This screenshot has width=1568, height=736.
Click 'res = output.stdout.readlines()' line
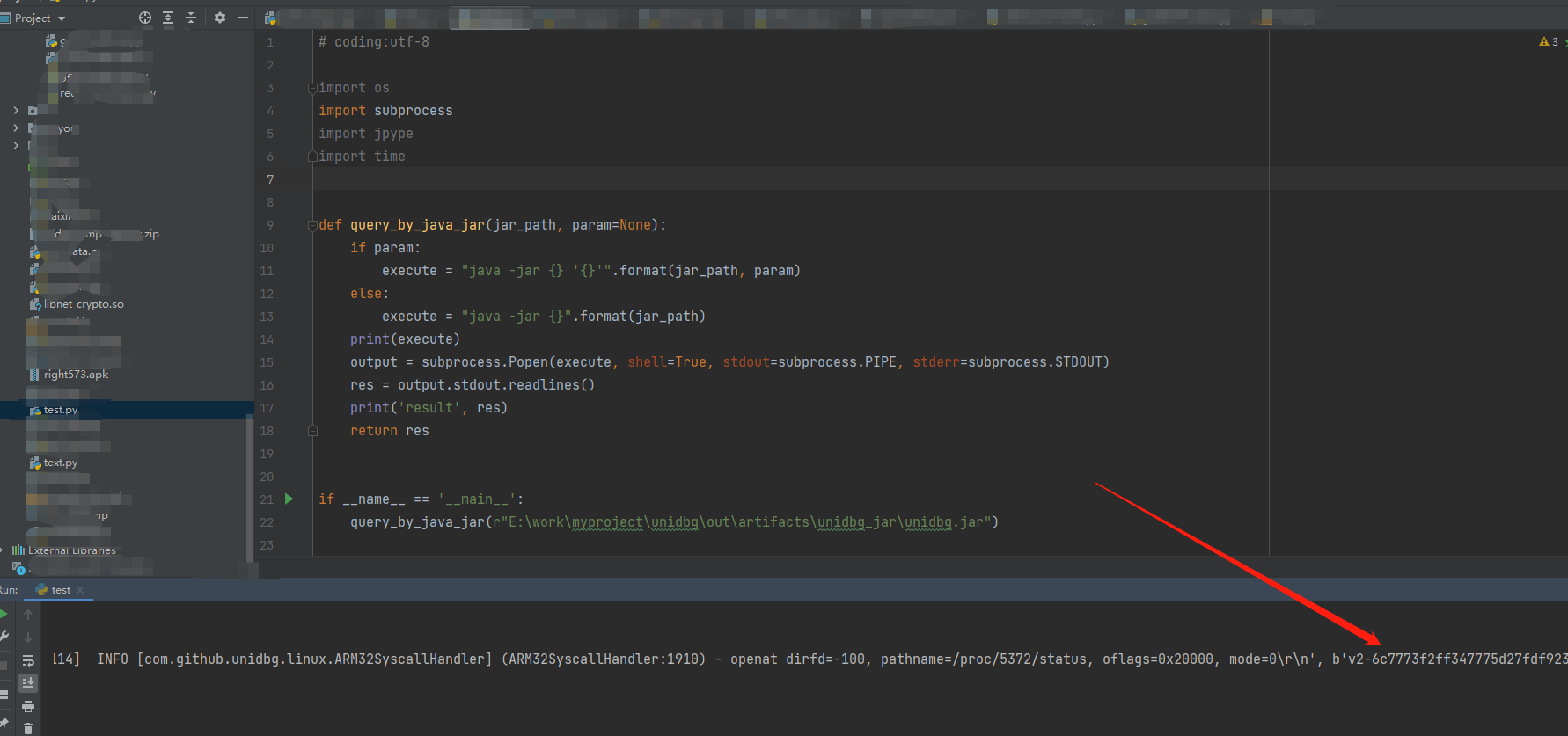click(473, 385)
